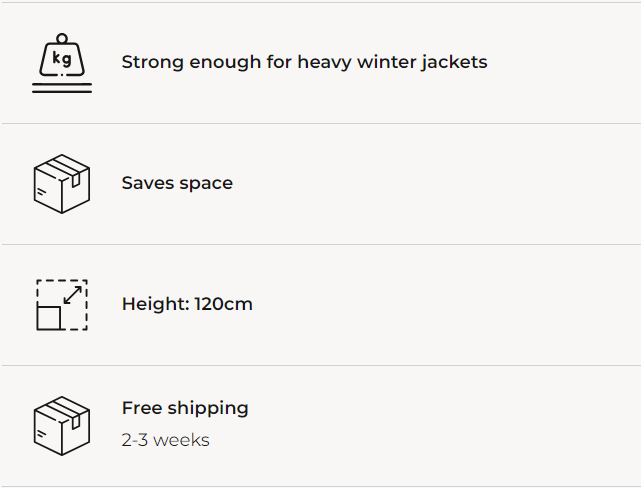
Task: Click the "120cm" value in the height row
Action: tap(223, 304)
